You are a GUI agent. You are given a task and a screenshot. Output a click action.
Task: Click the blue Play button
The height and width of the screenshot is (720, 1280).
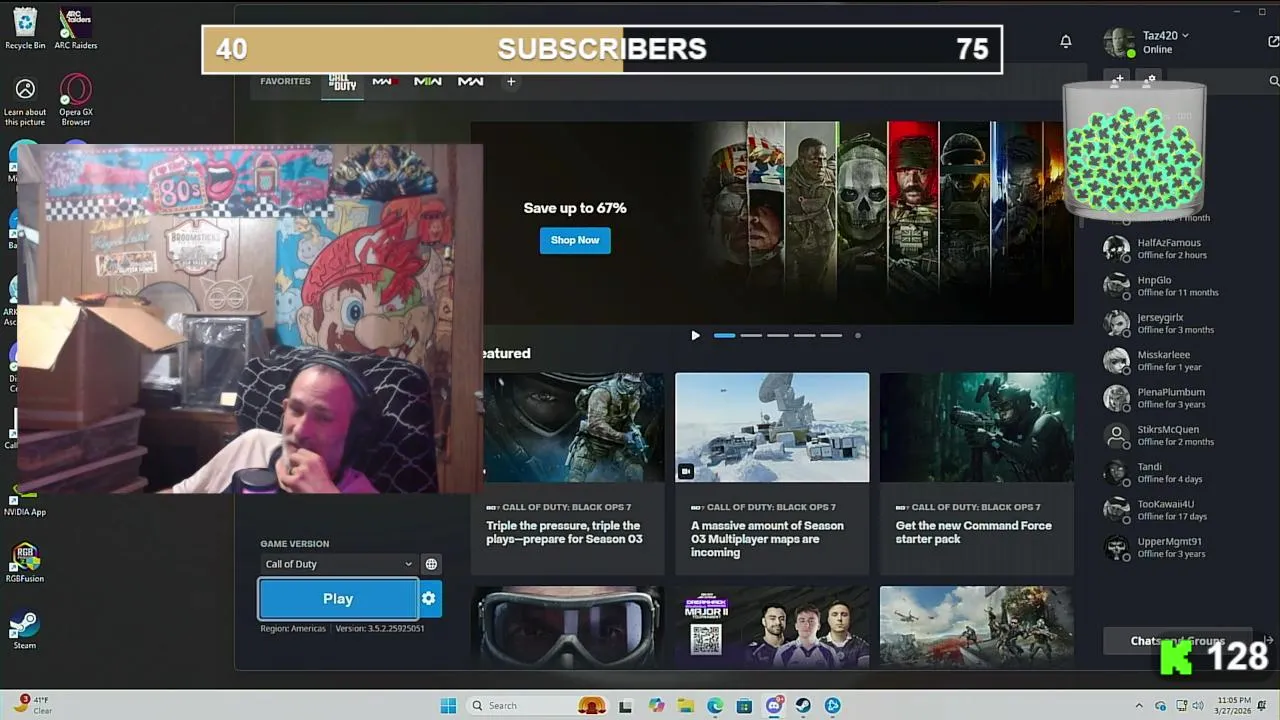pyautogui.click(x=338, y=599)
